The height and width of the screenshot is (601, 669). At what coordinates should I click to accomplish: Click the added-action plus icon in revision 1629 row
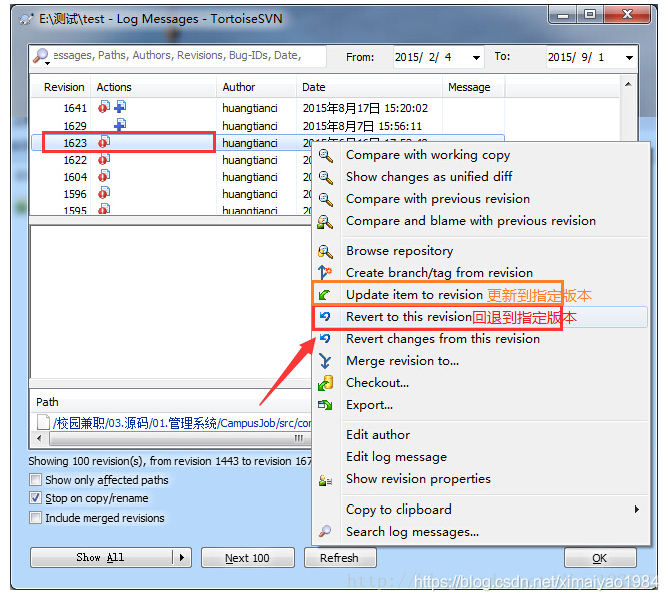point(120,125)
